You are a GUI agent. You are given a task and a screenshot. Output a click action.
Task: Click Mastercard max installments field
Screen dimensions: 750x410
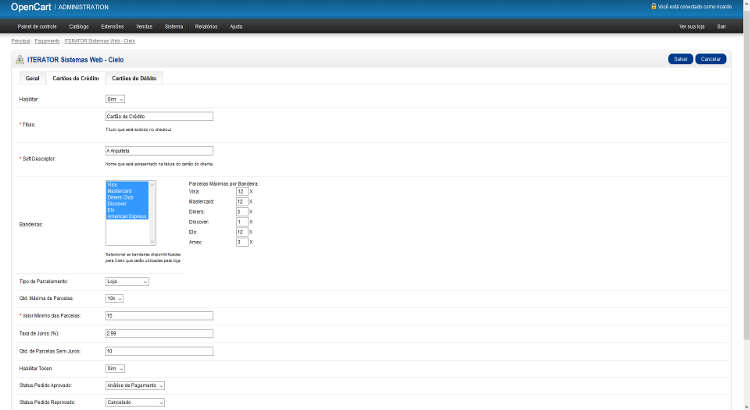click(x=242, y=201)
